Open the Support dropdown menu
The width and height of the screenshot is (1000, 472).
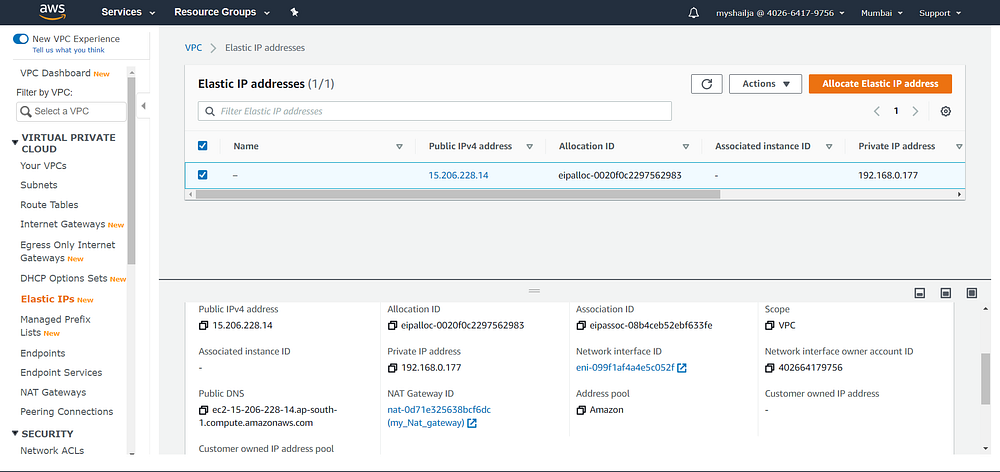click(939, 13)
